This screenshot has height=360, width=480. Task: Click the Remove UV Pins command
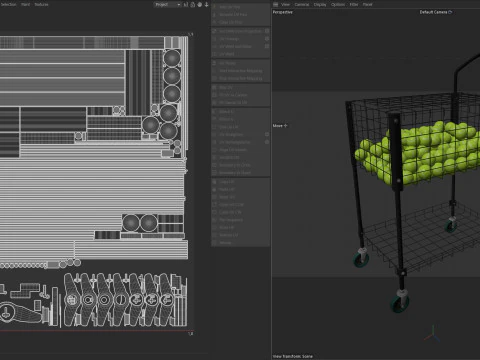(241, 14)
